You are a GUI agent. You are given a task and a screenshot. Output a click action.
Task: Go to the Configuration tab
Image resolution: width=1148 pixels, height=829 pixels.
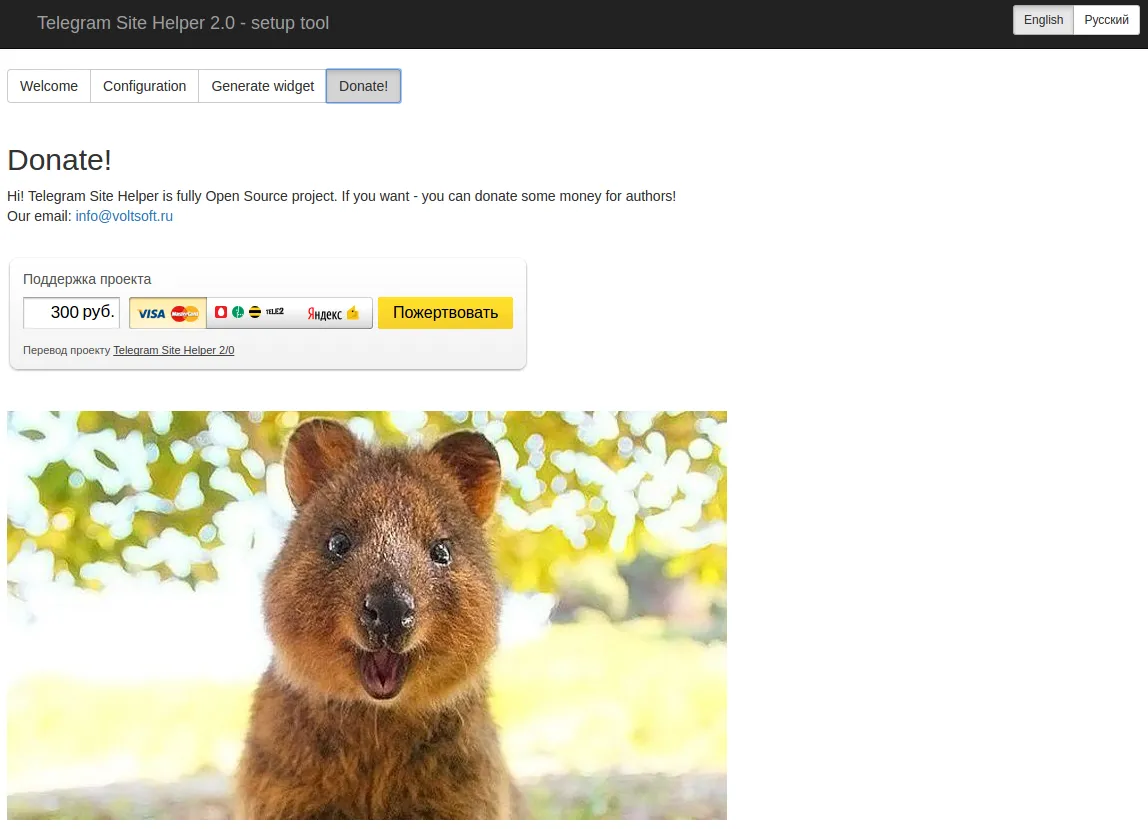click(x=145, y=86)
